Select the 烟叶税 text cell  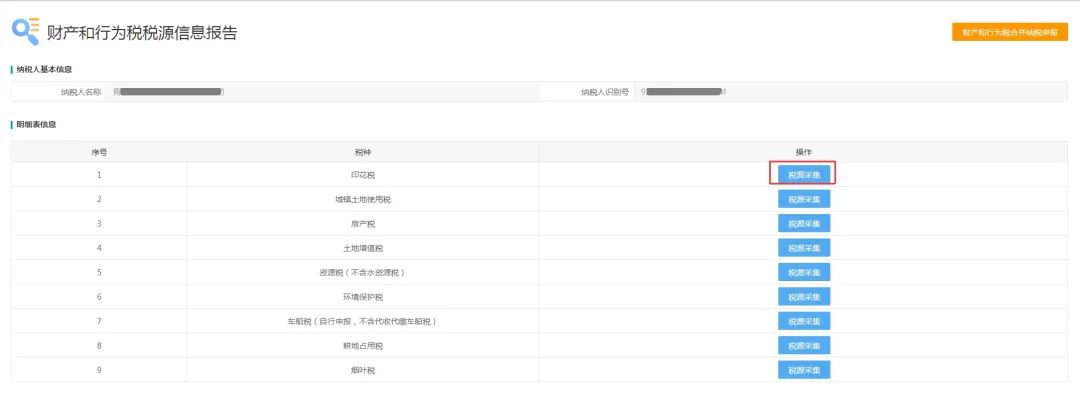pos(363,370)
